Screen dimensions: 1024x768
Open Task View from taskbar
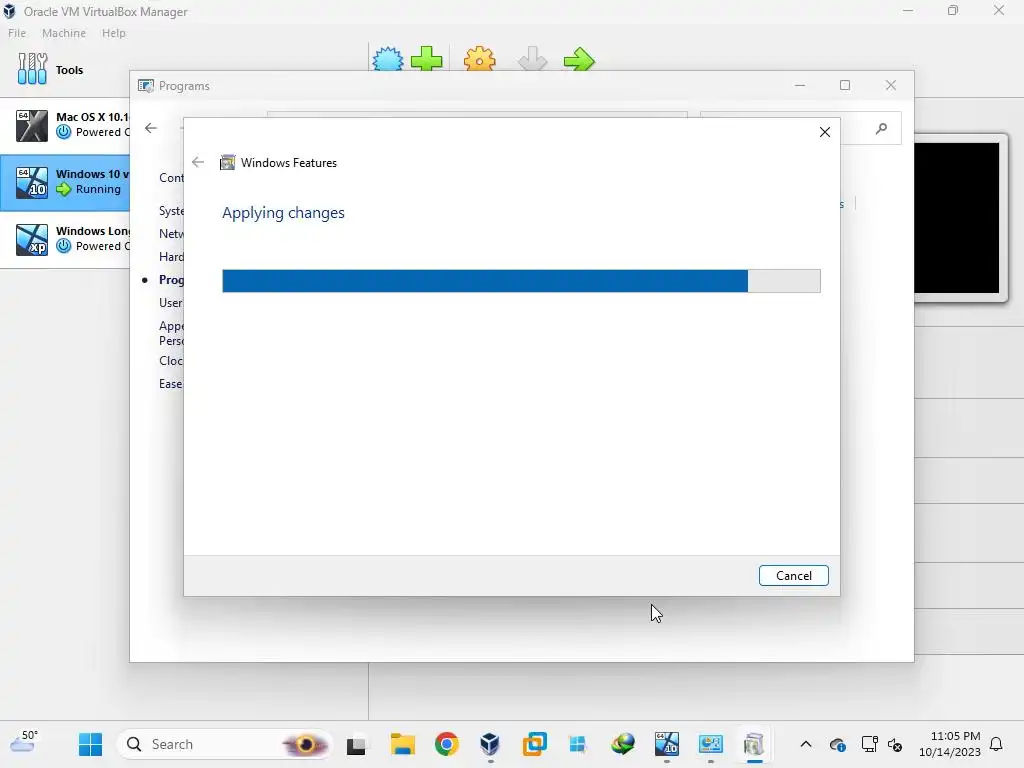point(356,744)
